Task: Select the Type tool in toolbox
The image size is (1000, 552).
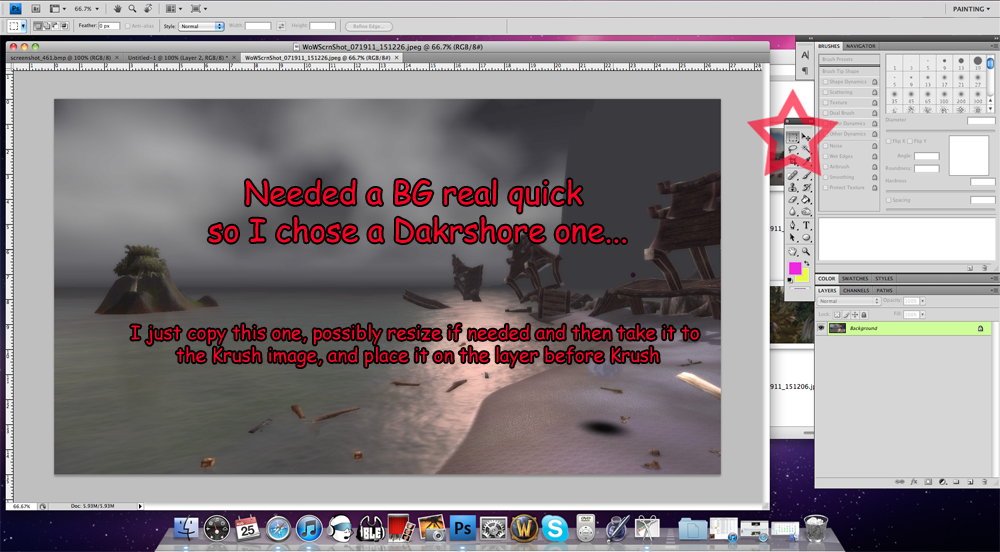Action: tap(806, 226)
